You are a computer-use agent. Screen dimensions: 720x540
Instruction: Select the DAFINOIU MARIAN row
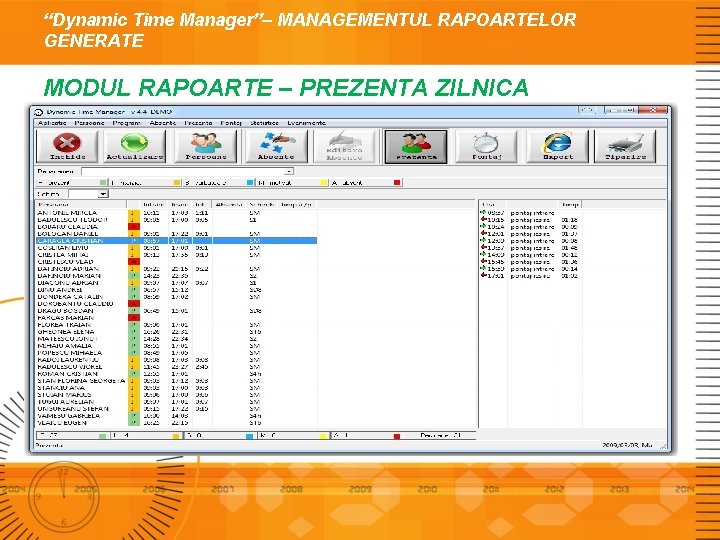click(176, 276)
